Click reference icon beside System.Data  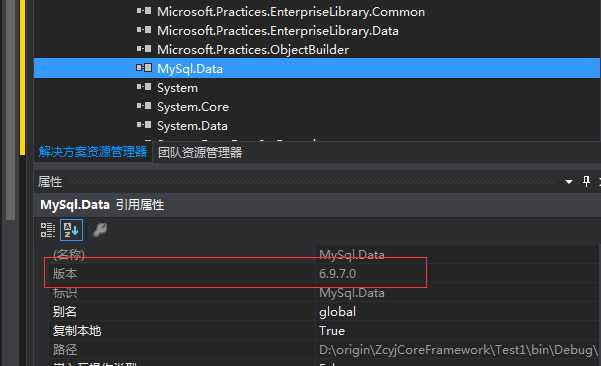click(144, 125)
